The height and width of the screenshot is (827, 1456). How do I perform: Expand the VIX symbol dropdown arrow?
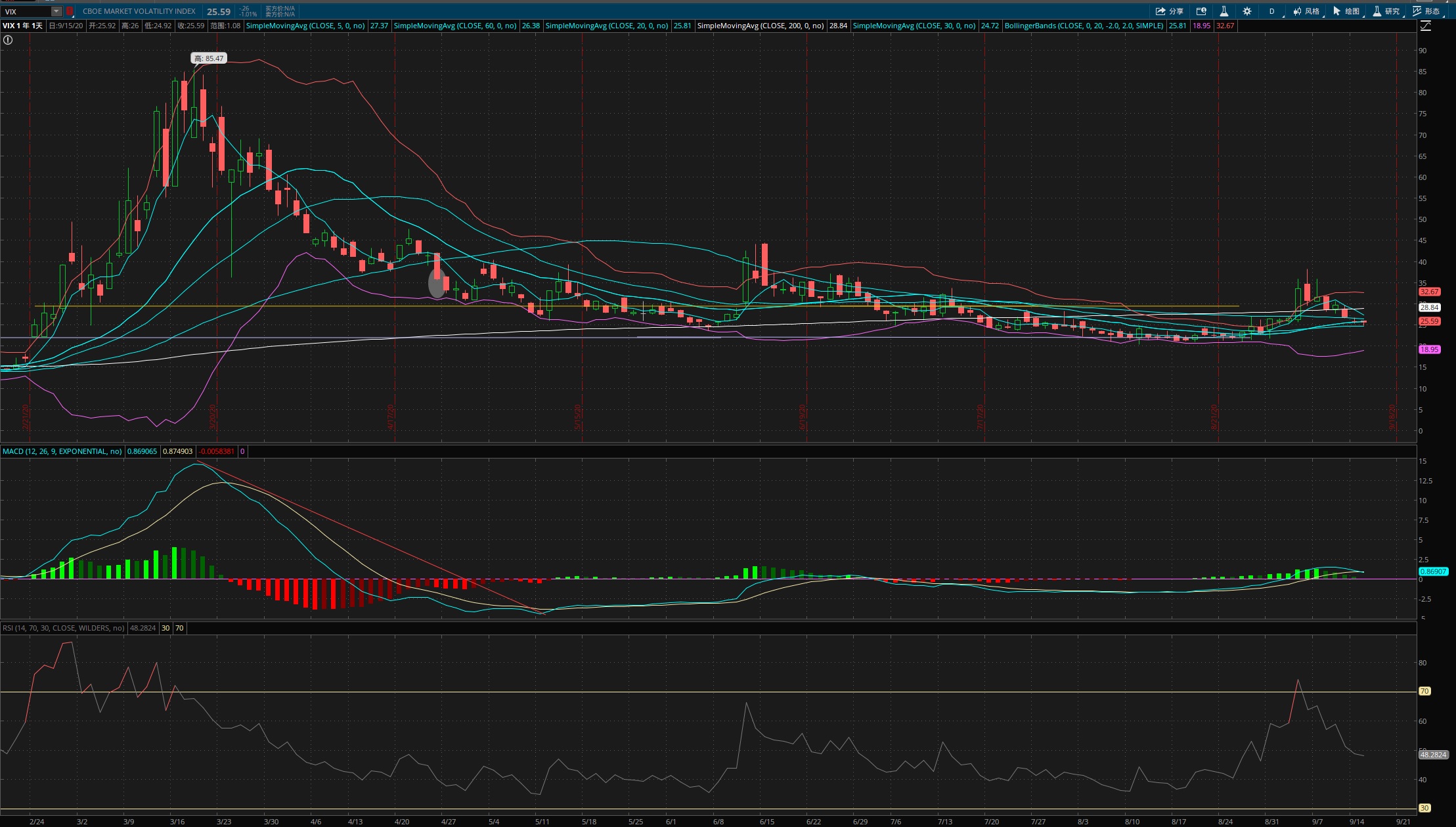(56, 11)
